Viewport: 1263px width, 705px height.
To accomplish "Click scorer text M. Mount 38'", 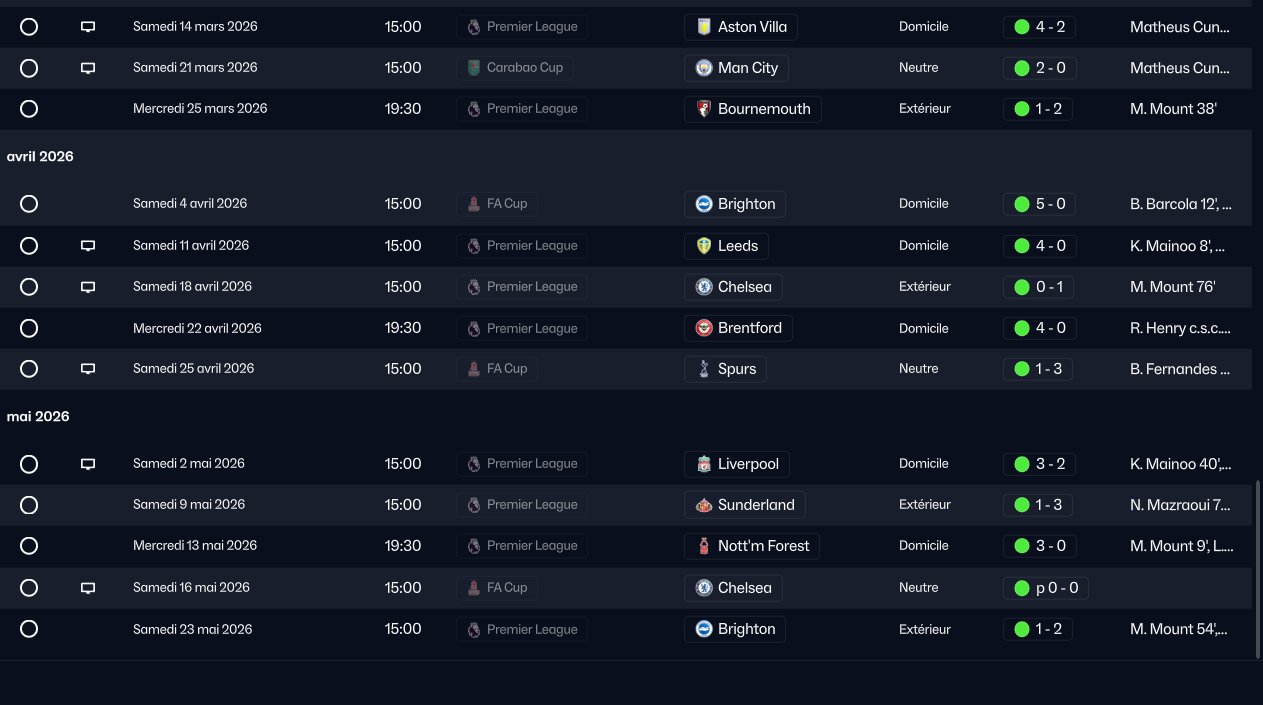I will 1173,109.
